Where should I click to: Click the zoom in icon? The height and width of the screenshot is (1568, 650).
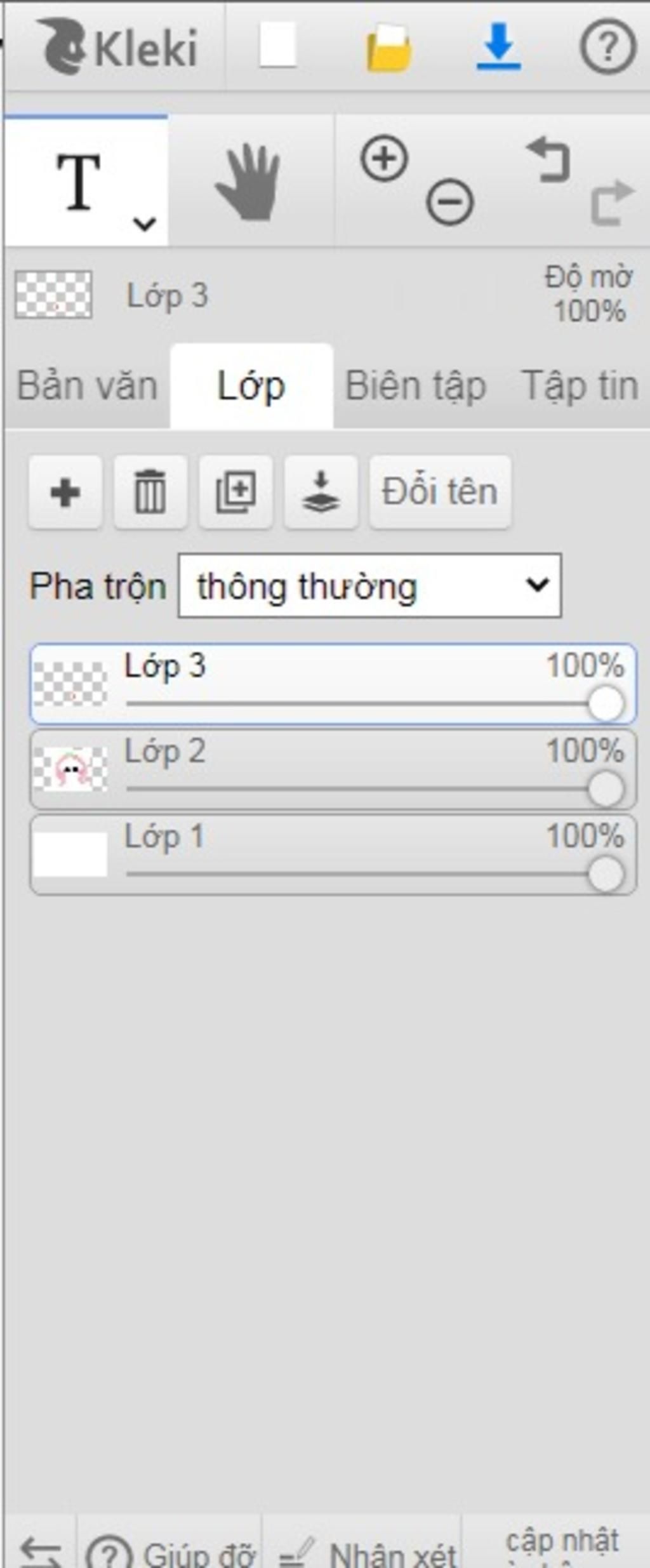point(384,158)
